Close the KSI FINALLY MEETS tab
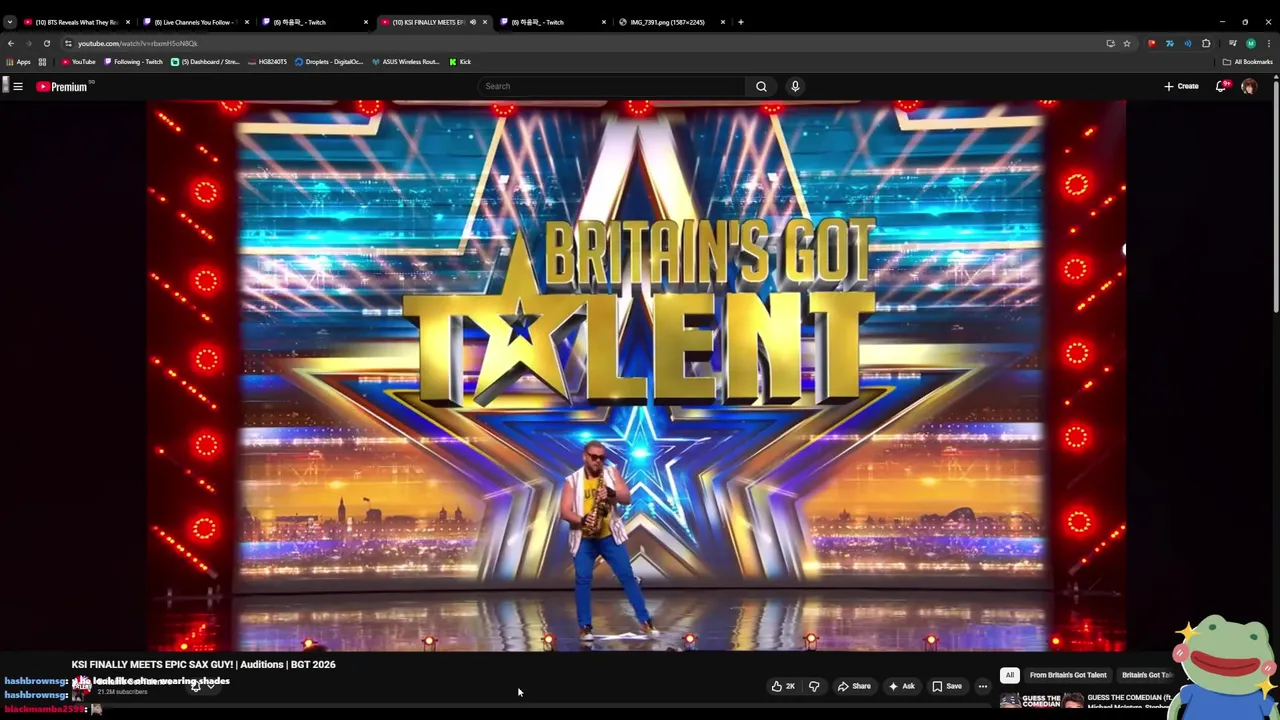 (485, 22)
